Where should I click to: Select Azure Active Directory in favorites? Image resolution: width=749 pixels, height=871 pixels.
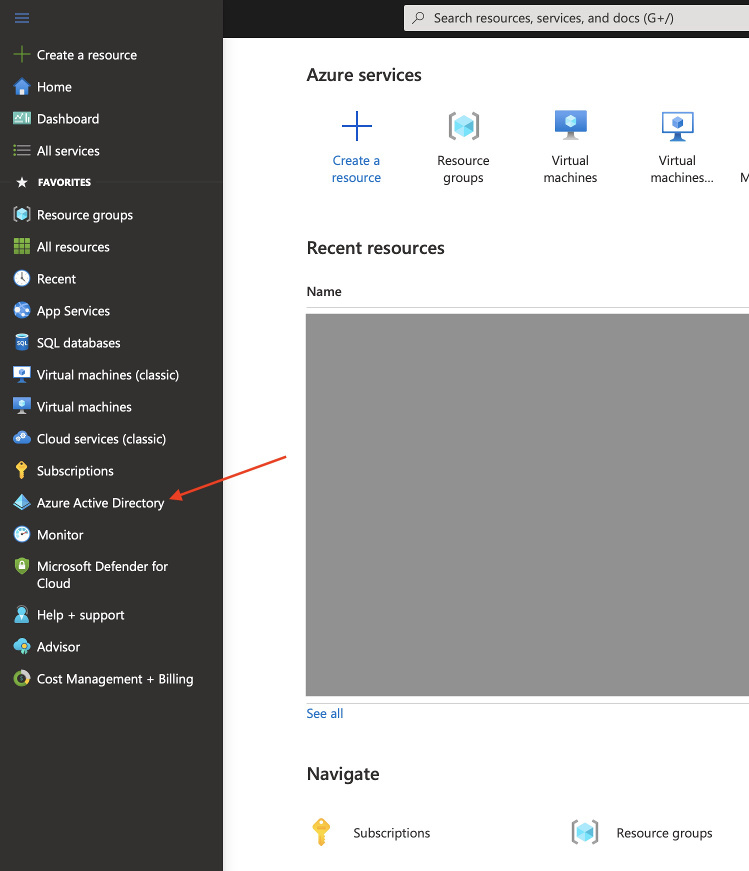[101, 503]
